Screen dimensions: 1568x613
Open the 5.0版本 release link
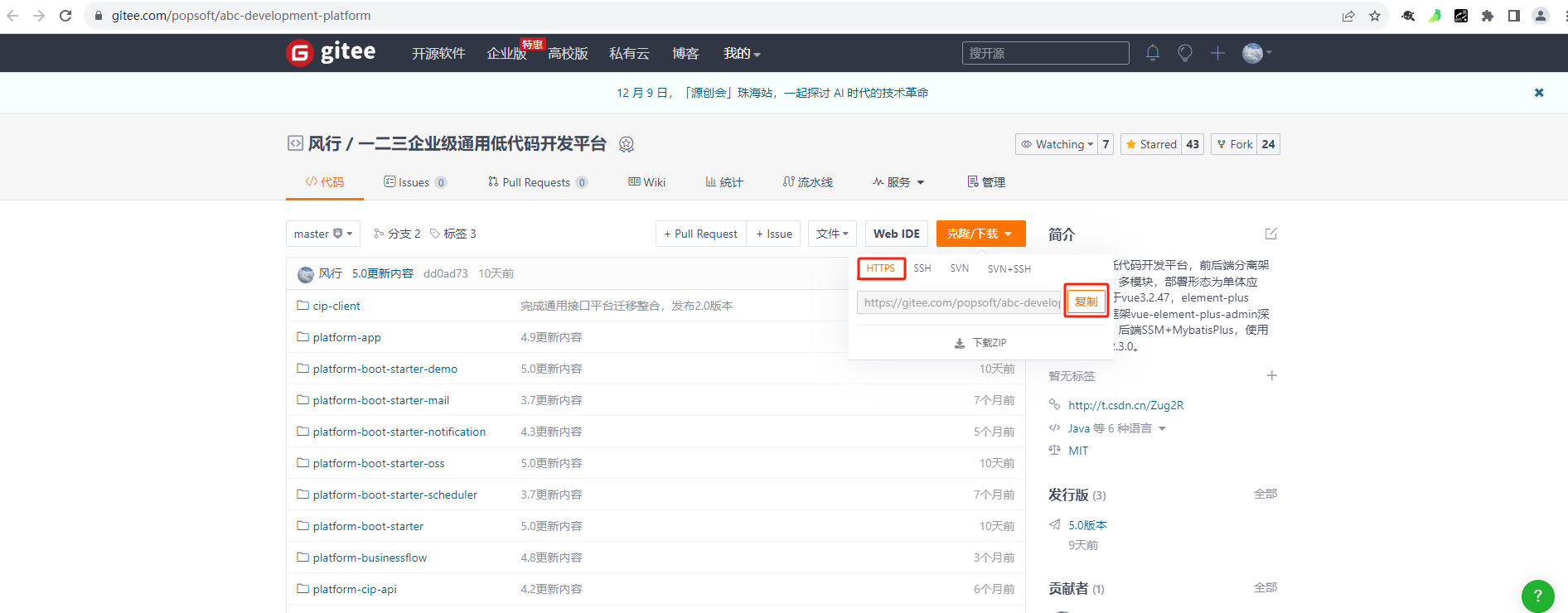pyautogui.click(x=1087, y=525)
